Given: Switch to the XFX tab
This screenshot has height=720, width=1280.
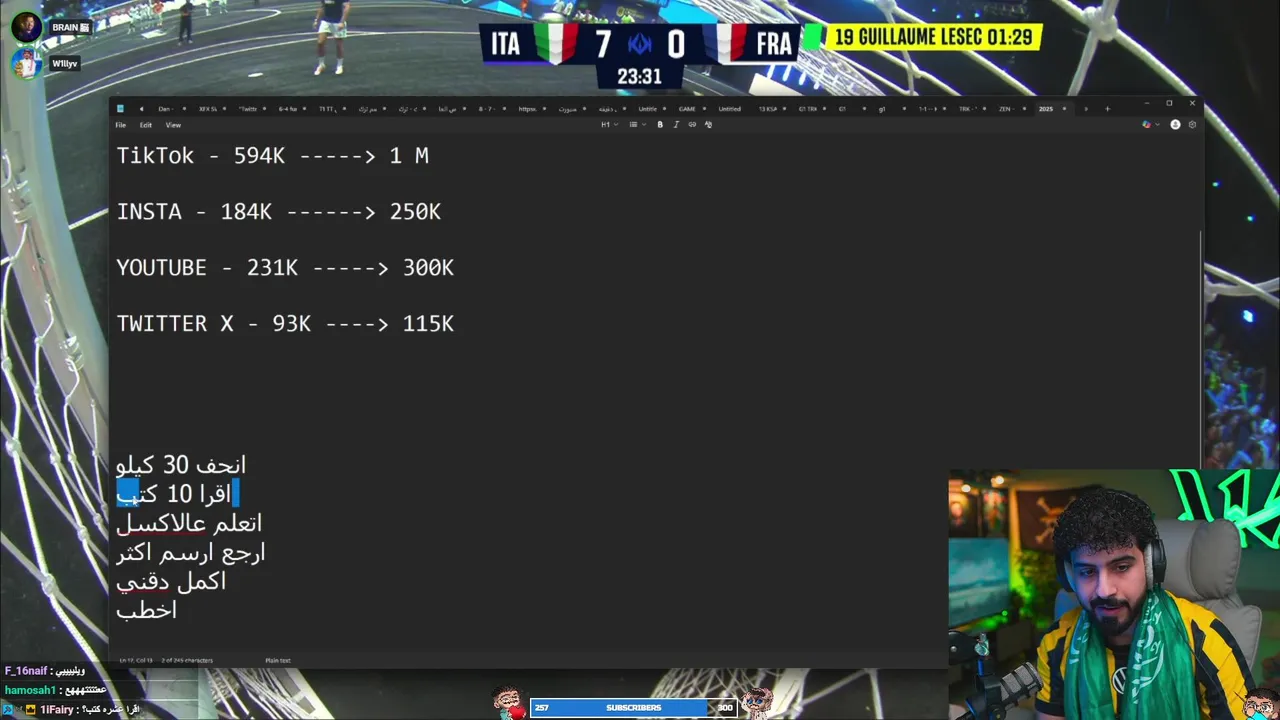Looking at the screenshot, I should coord(207,108).
